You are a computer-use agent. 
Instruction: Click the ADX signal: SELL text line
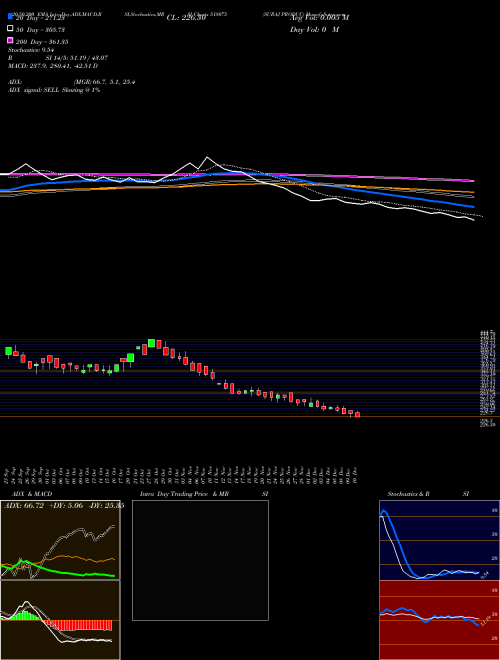54,90
